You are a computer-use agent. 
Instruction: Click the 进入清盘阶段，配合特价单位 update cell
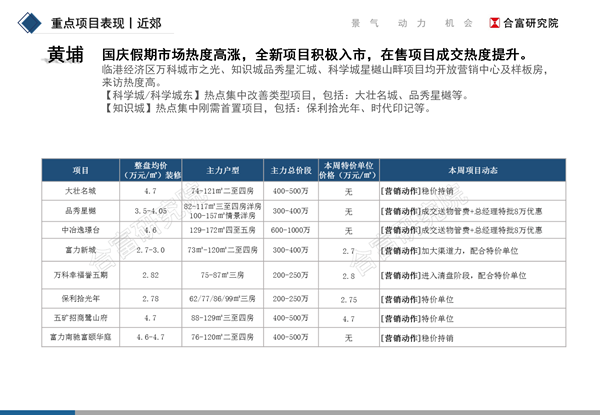point(473,275)
